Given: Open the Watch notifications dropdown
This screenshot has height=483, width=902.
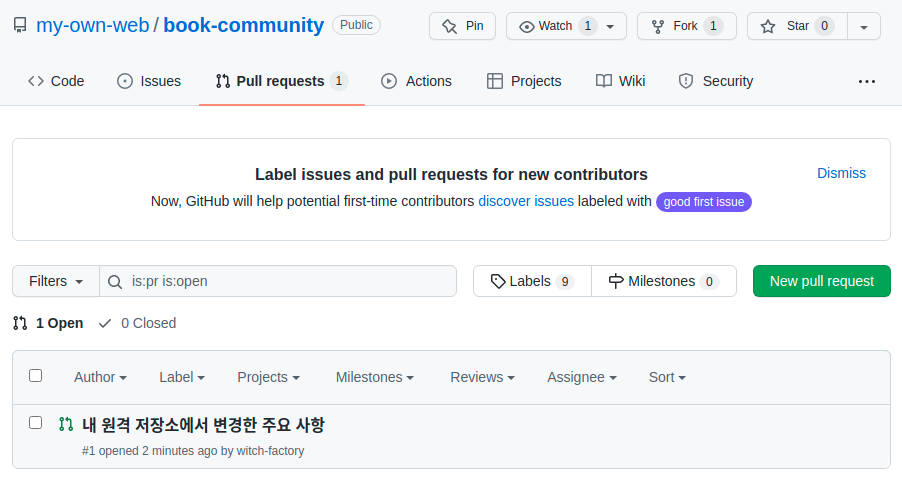Looking at the screenshot, I should (566, 26).
